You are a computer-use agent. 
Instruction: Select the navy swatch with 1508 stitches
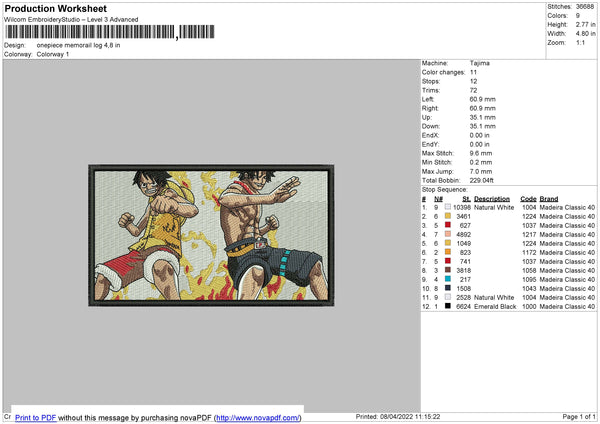click(x=448, y=288)
